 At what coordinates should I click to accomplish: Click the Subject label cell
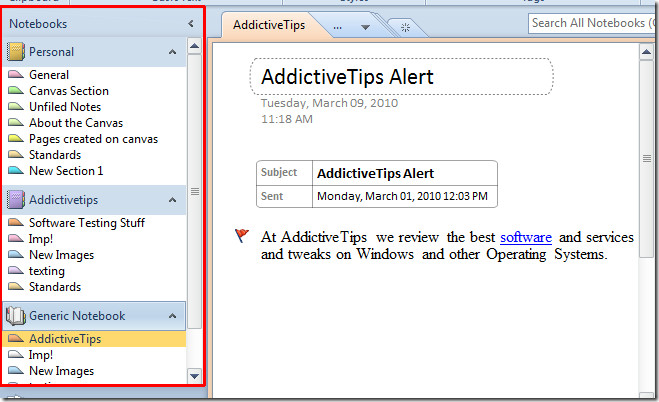(285, 173)
